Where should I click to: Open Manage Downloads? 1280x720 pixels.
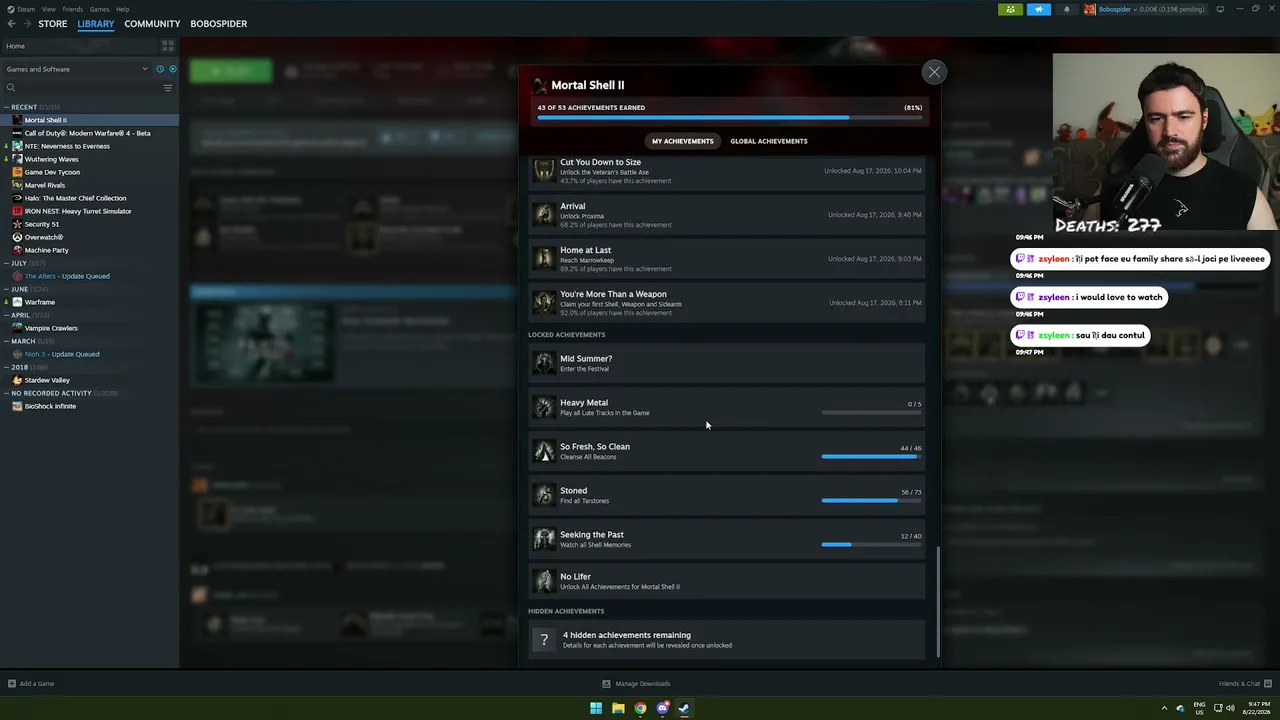click(x=636, y=684)
